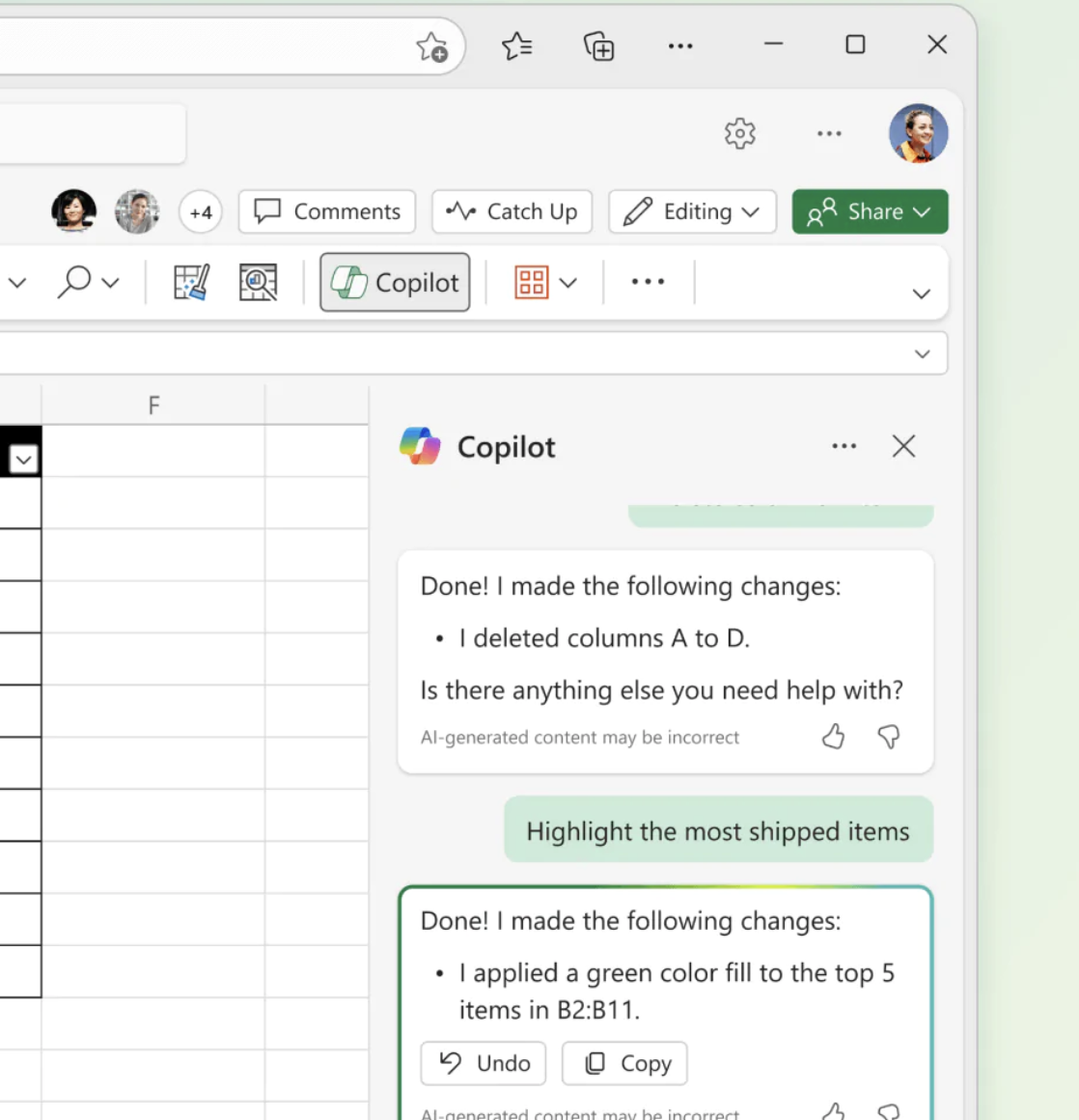This screenshot has width=1079, height=1120.
Task: Open the Share dropdown button
Action: (870, 211)
